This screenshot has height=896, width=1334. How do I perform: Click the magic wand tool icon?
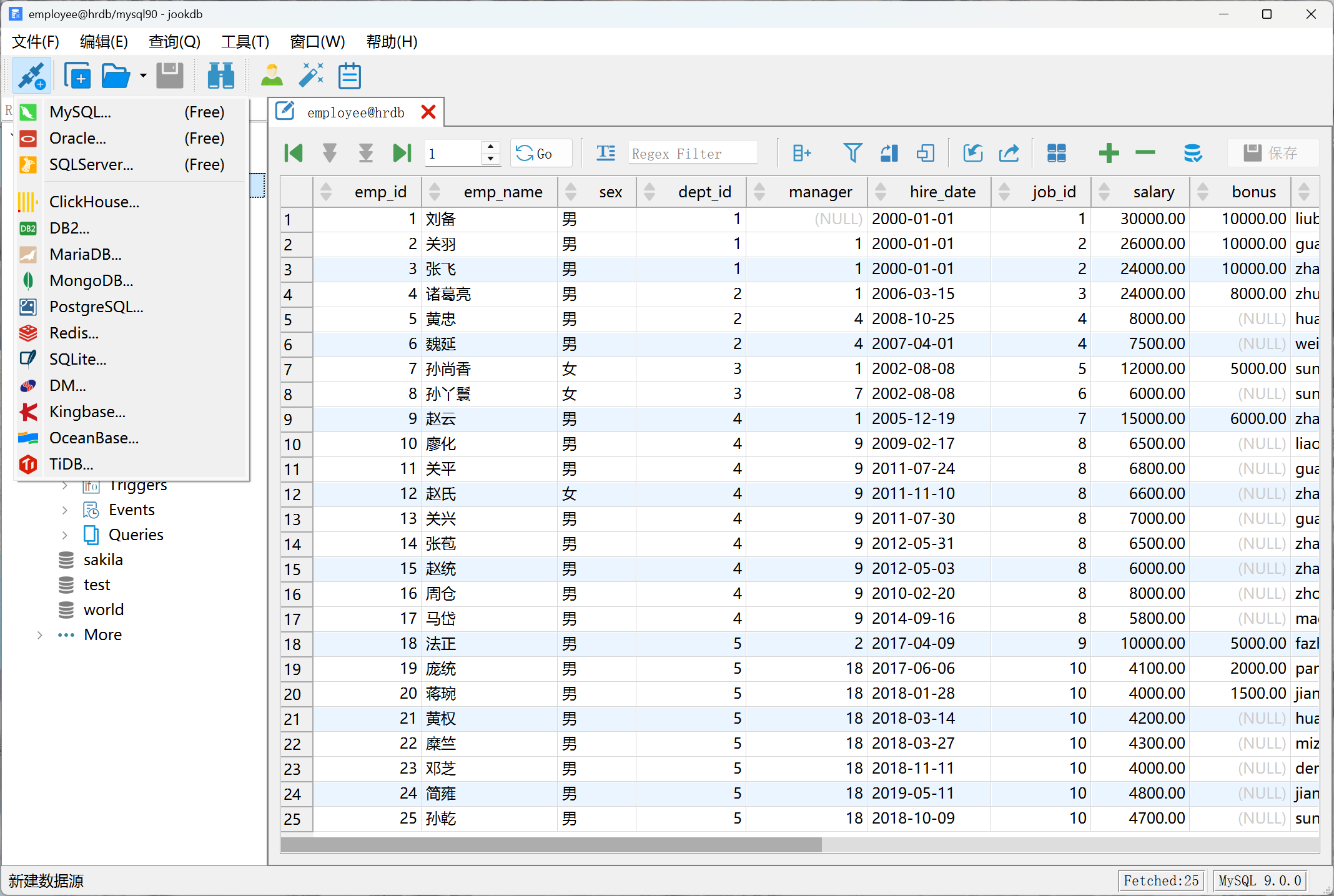[x=310, y=76]
